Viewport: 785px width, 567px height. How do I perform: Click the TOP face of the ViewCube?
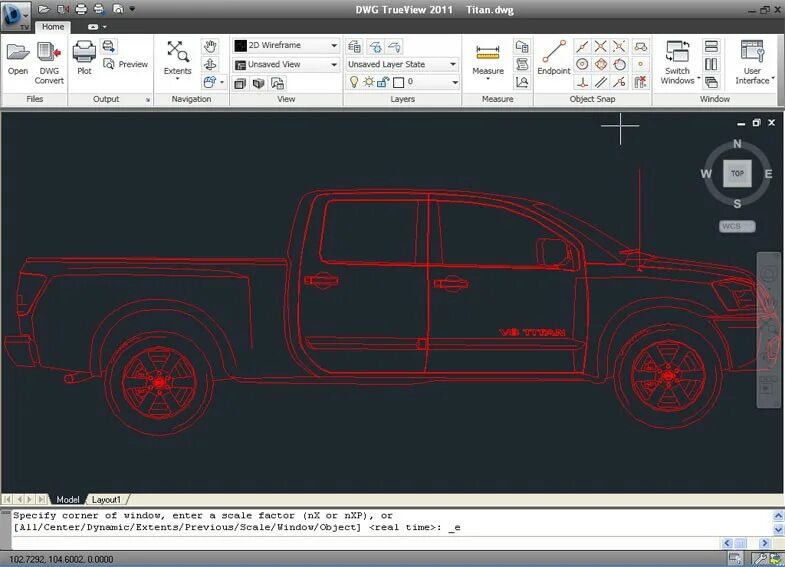[x=737, y=173]
